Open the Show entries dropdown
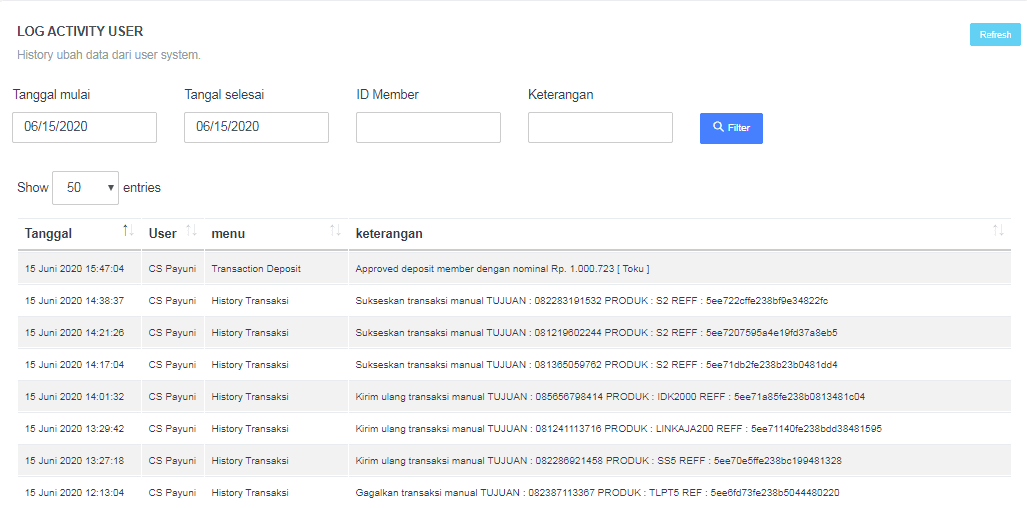 tap(85, 187)
